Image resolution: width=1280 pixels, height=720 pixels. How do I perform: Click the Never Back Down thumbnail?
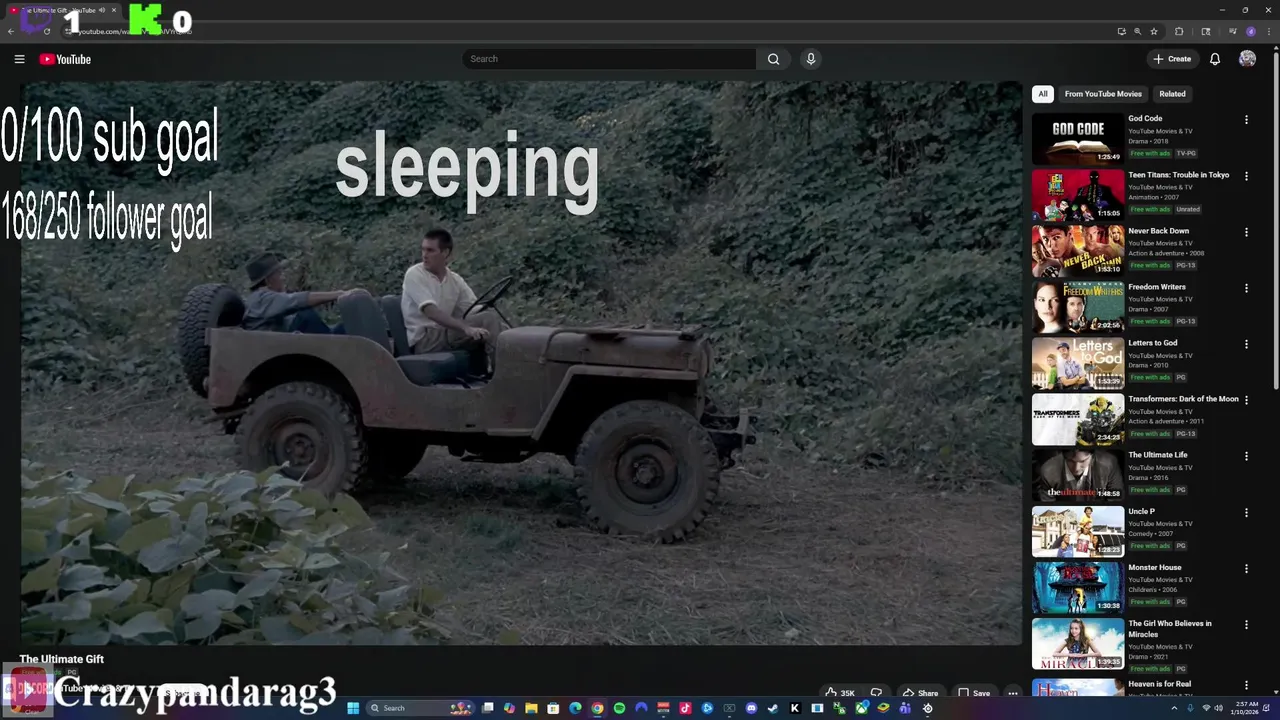(1078, 250)
